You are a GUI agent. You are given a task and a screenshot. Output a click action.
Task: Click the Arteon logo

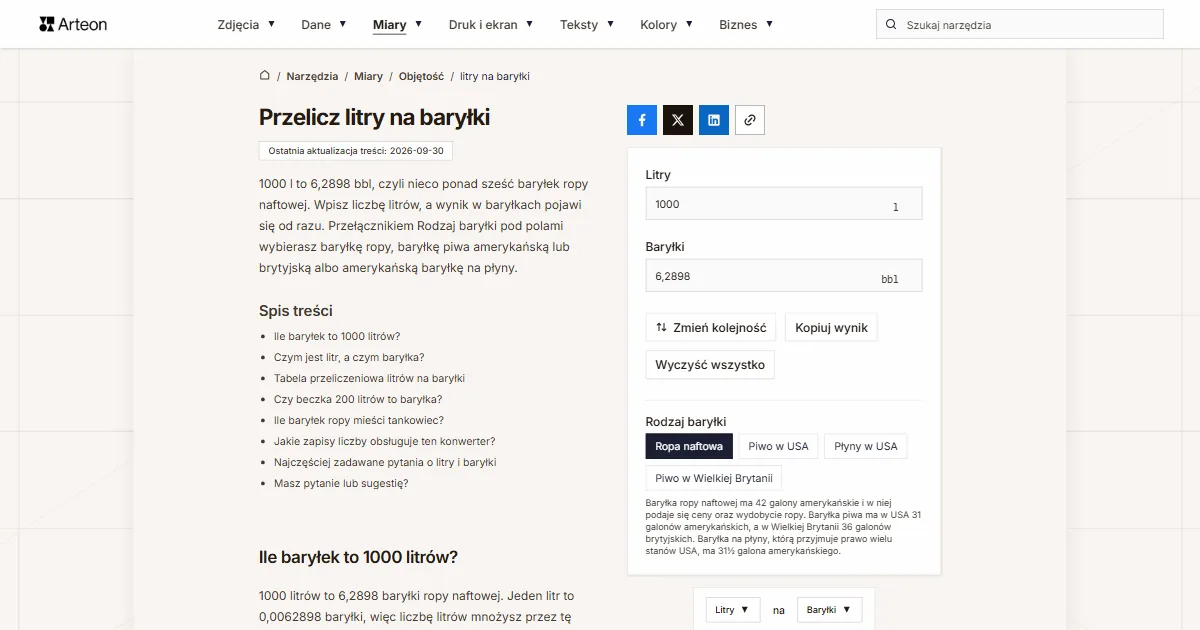coord(73,24)
